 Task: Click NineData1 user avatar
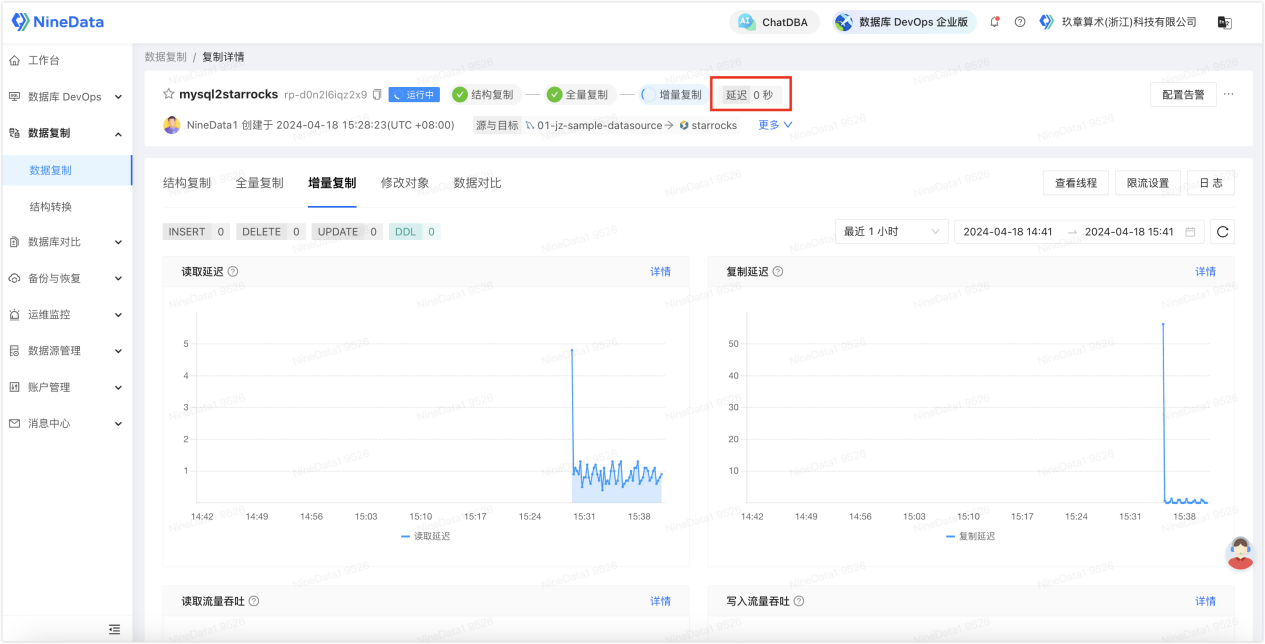click(172, 125)
